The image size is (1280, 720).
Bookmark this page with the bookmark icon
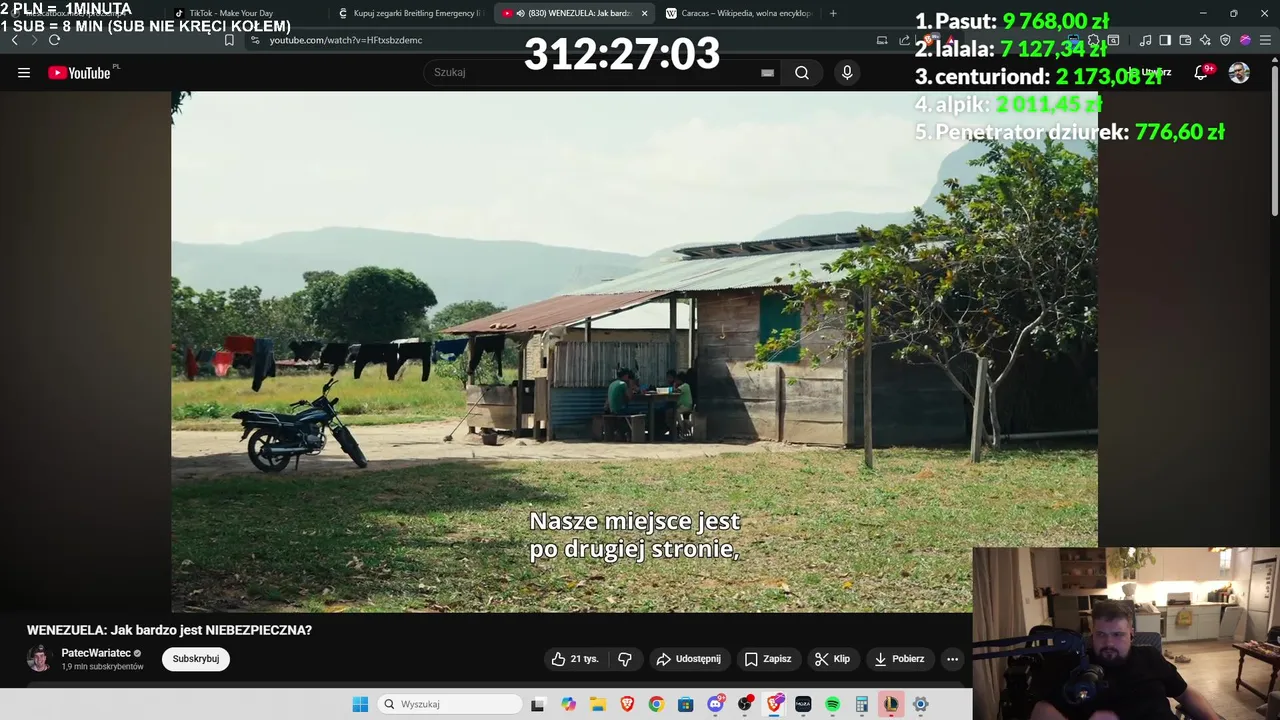click(x=229, y=40)
